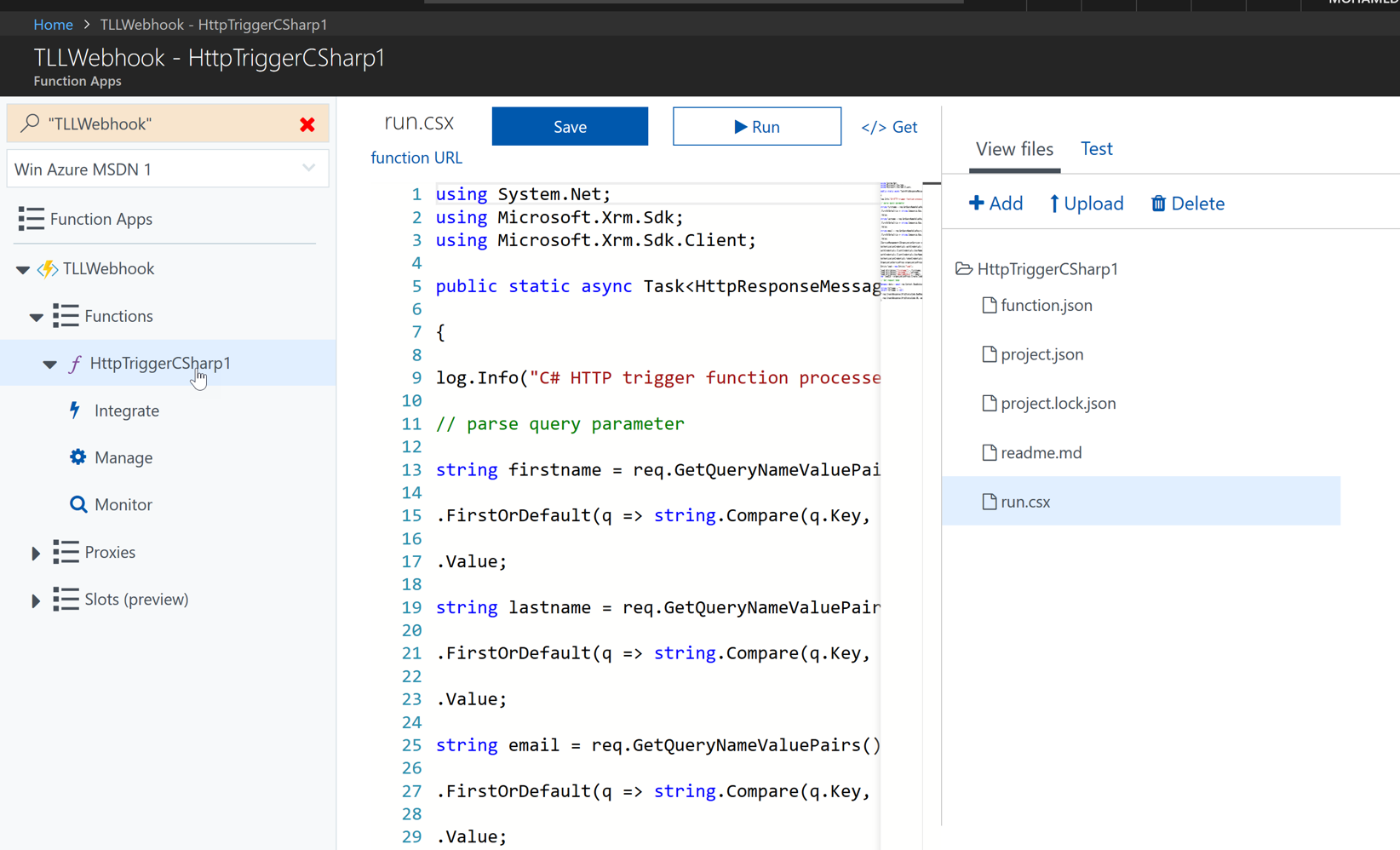Click the project.json file icon
This screenshot has width=1400, height=850.
coord(989,354)
